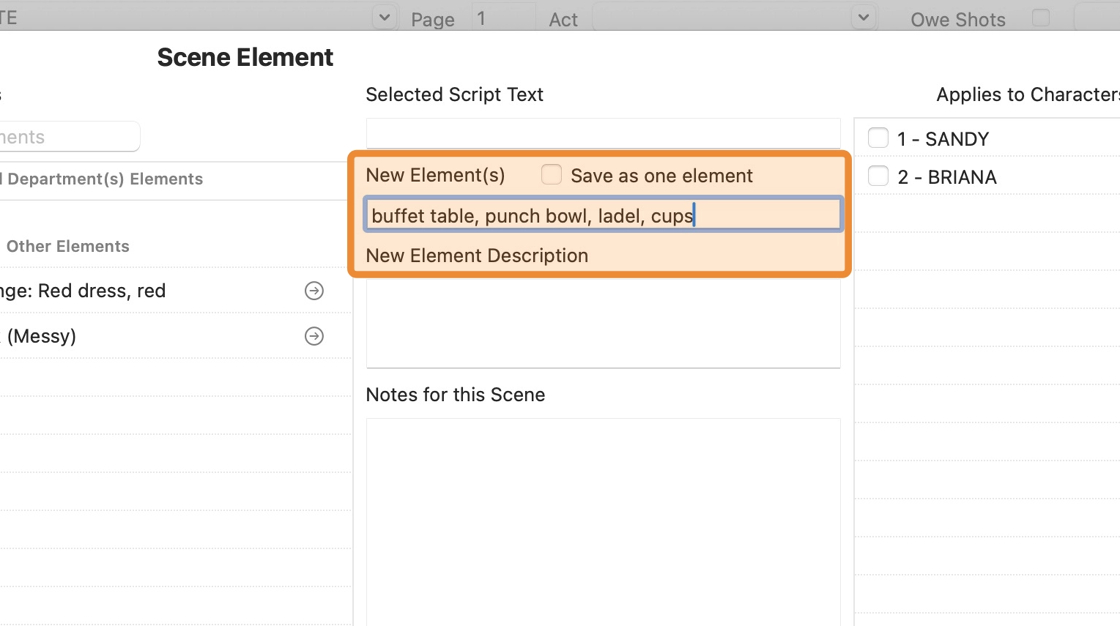Click the Act combo box field
Image resolution: width=1120 pixels, height=626 pixels.
pos(720,18)
